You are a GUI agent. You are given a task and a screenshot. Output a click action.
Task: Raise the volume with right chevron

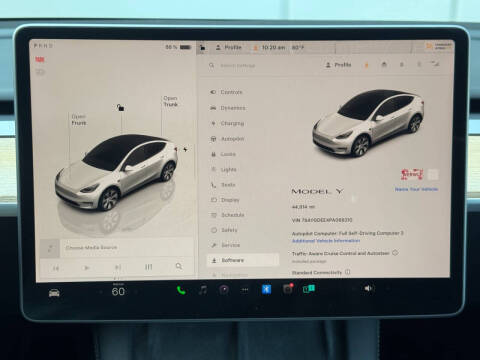(x=388, y=288)
